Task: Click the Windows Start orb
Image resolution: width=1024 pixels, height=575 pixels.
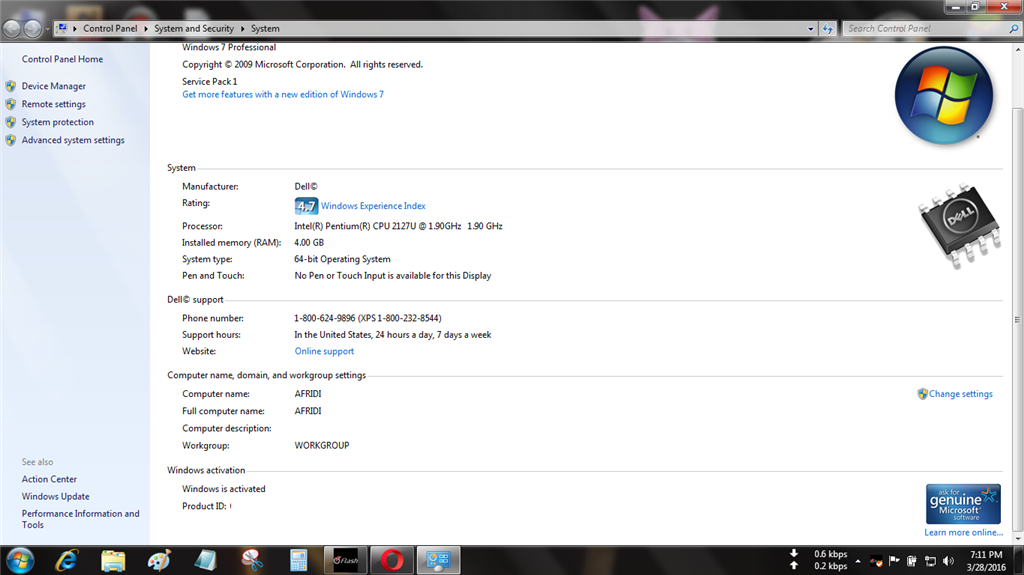Action: click(x=21, y=558)
